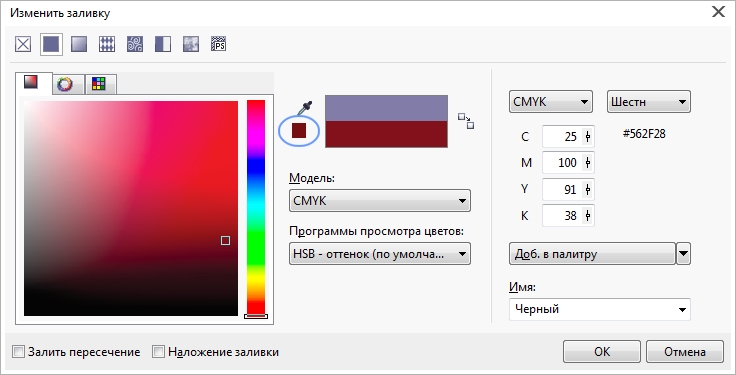Open the M value slider popup
Screen dimensions: 736x375
coord(588,163)
